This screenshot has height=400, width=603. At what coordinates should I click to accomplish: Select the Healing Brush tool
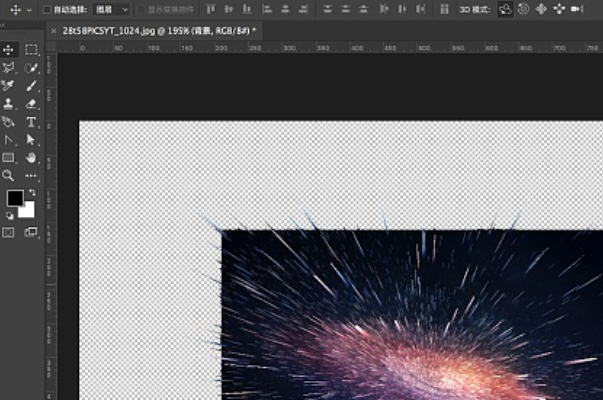[x=8, y=85]
